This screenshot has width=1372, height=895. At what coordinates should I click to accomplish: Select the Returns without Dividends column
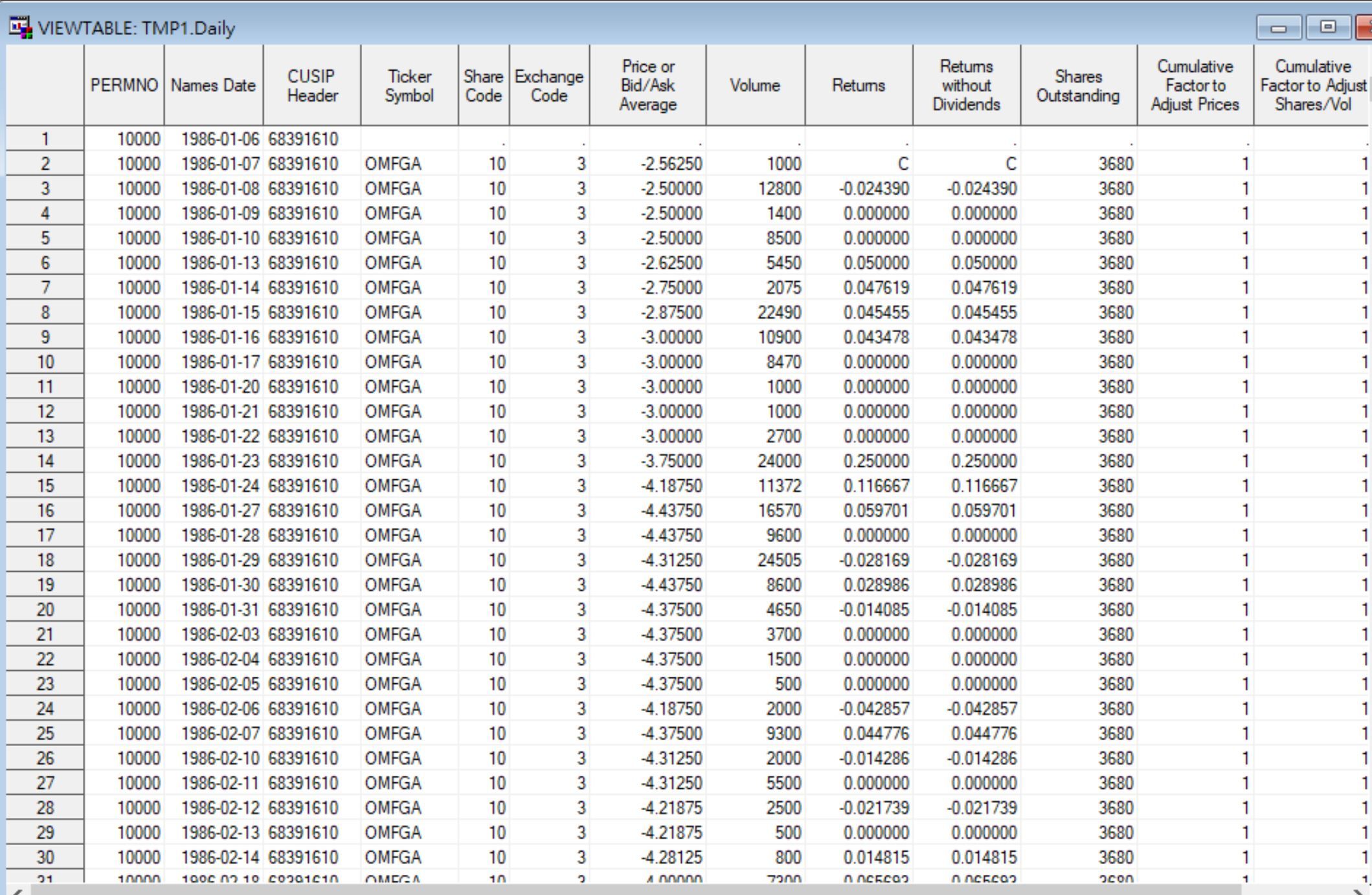coord(966,85)
